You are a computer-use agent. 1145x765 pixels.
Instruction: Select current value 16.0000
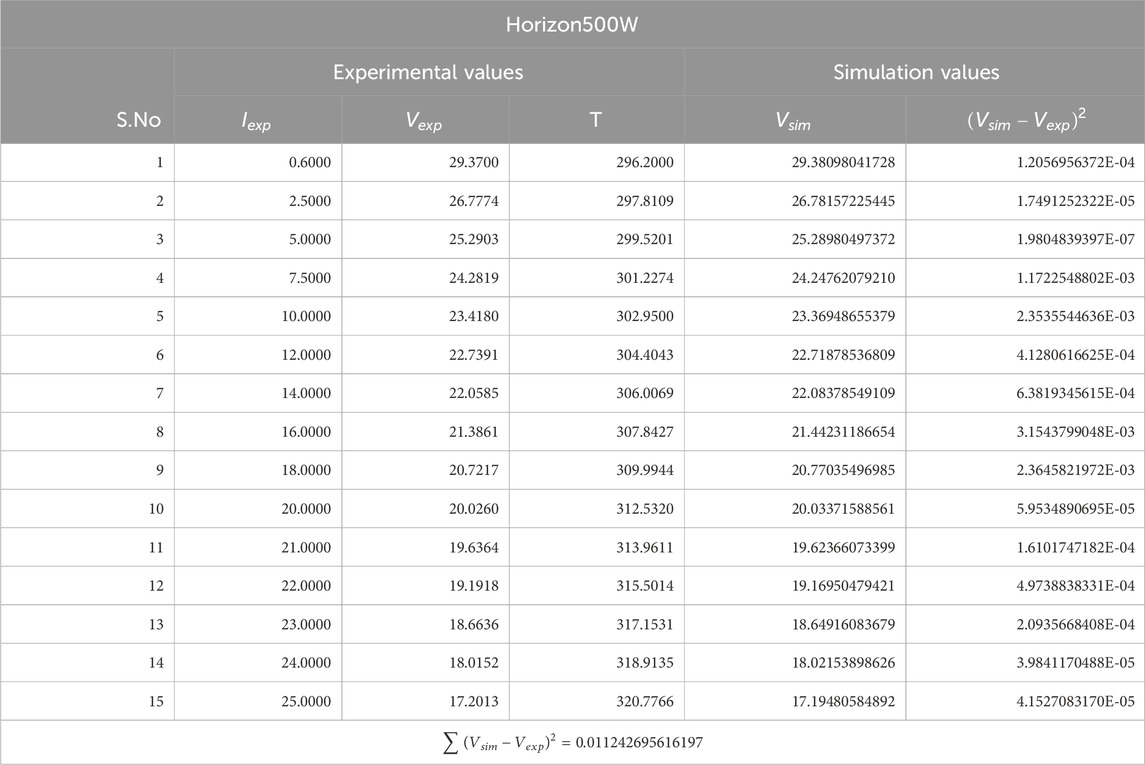point(306,431)
